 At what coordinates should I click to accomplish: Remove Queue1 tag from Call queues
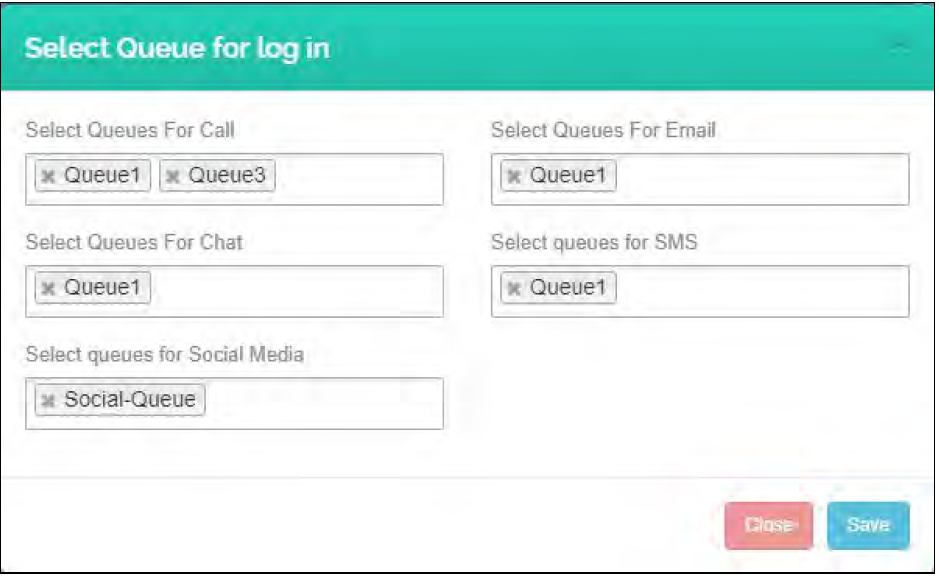click(x=47, y=177)
